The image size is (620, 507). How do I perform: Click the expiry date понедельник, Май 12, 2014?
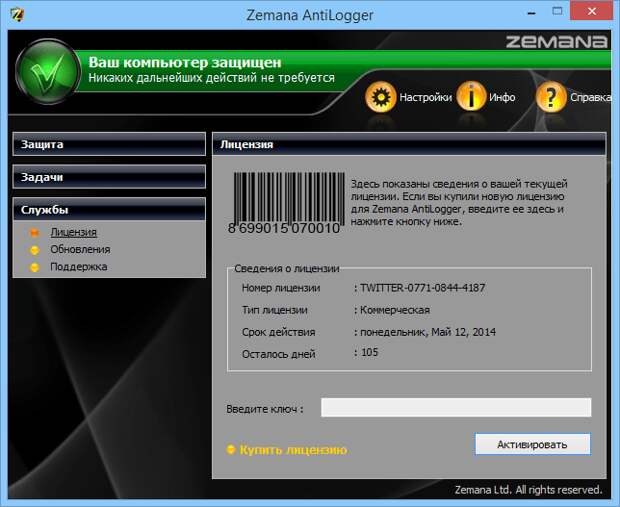(x=428, y=332)
